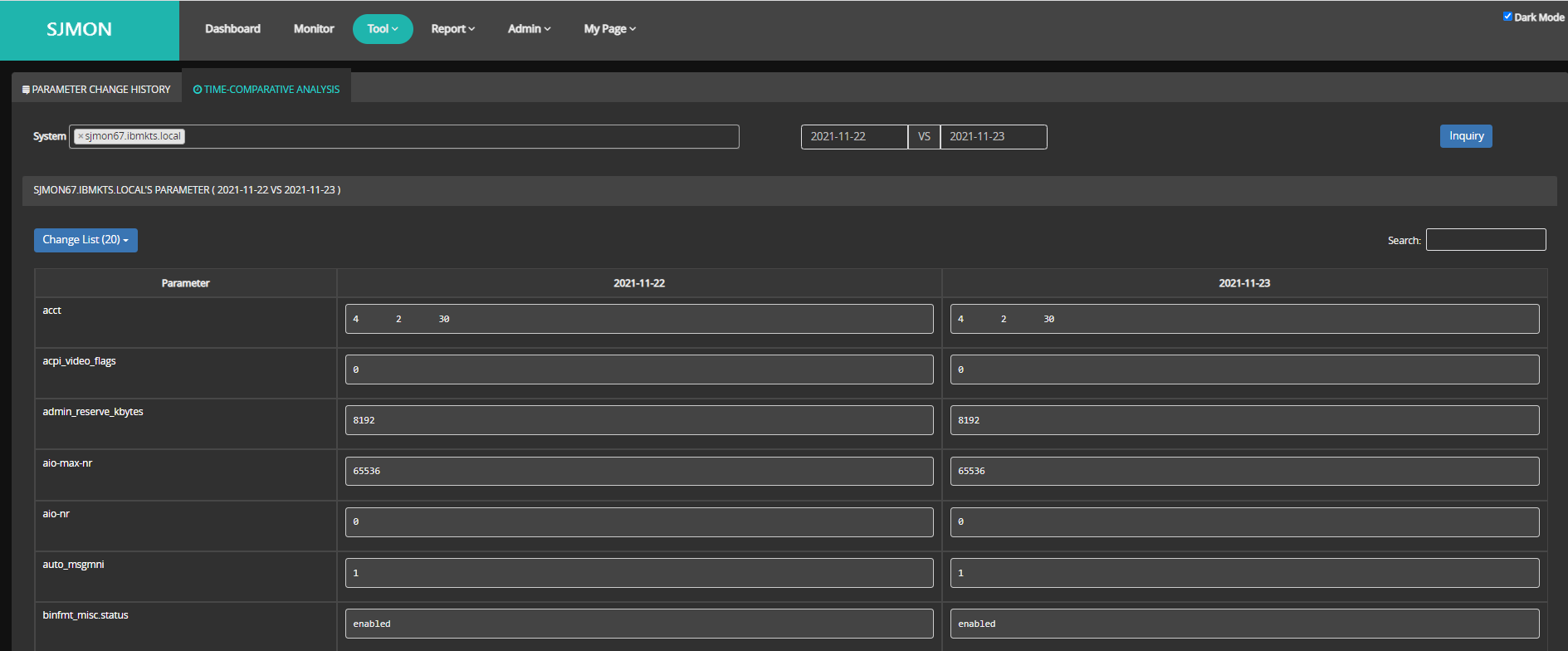
Task: Click the Search input field
Action: [x=1485, y=240]
